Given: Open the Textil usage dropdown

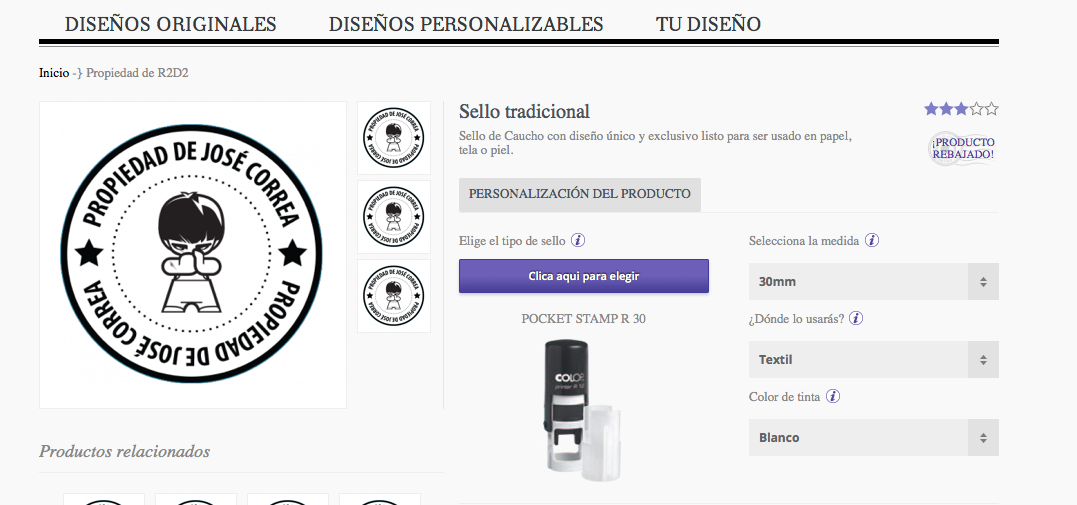Looking at the screenshot, I should click(874, 359).
